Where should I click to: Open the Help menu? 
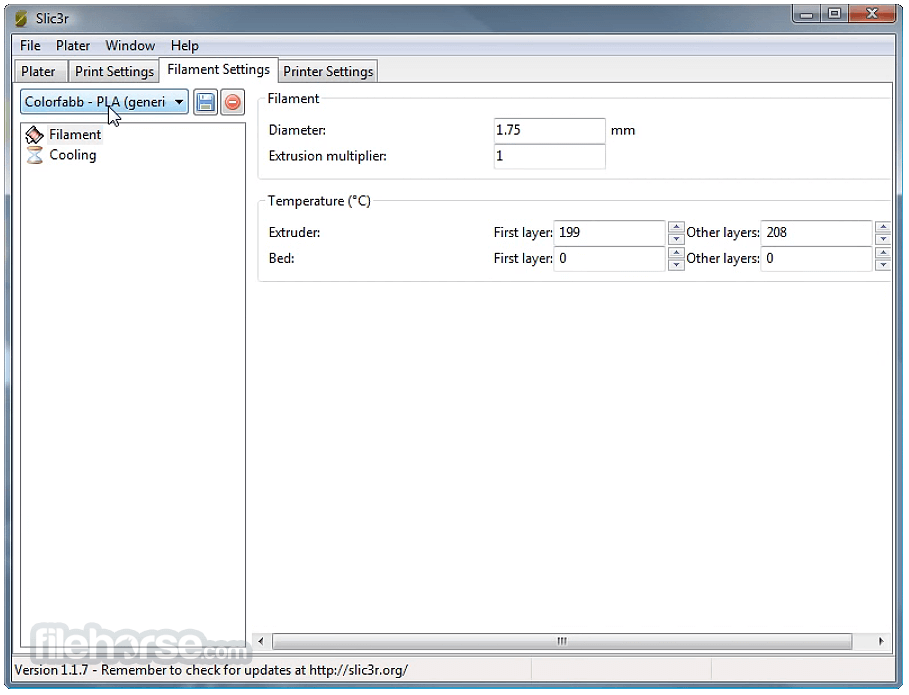coord(184,45)
